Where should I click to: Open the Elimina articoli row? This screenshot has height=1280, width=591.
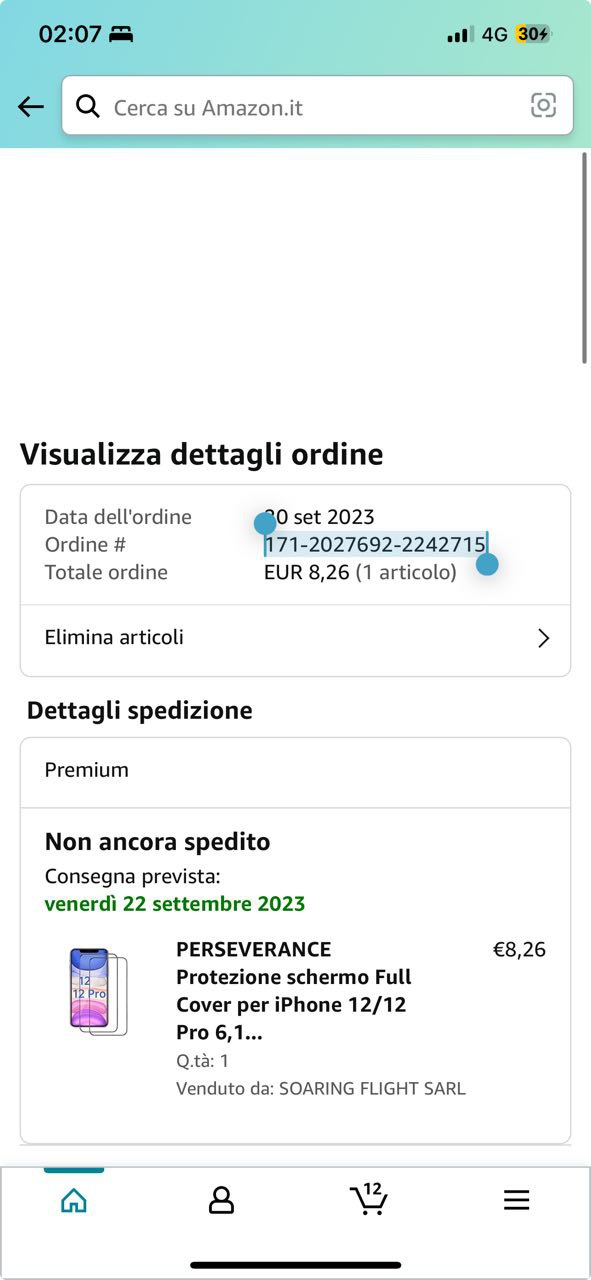[295, 638]
